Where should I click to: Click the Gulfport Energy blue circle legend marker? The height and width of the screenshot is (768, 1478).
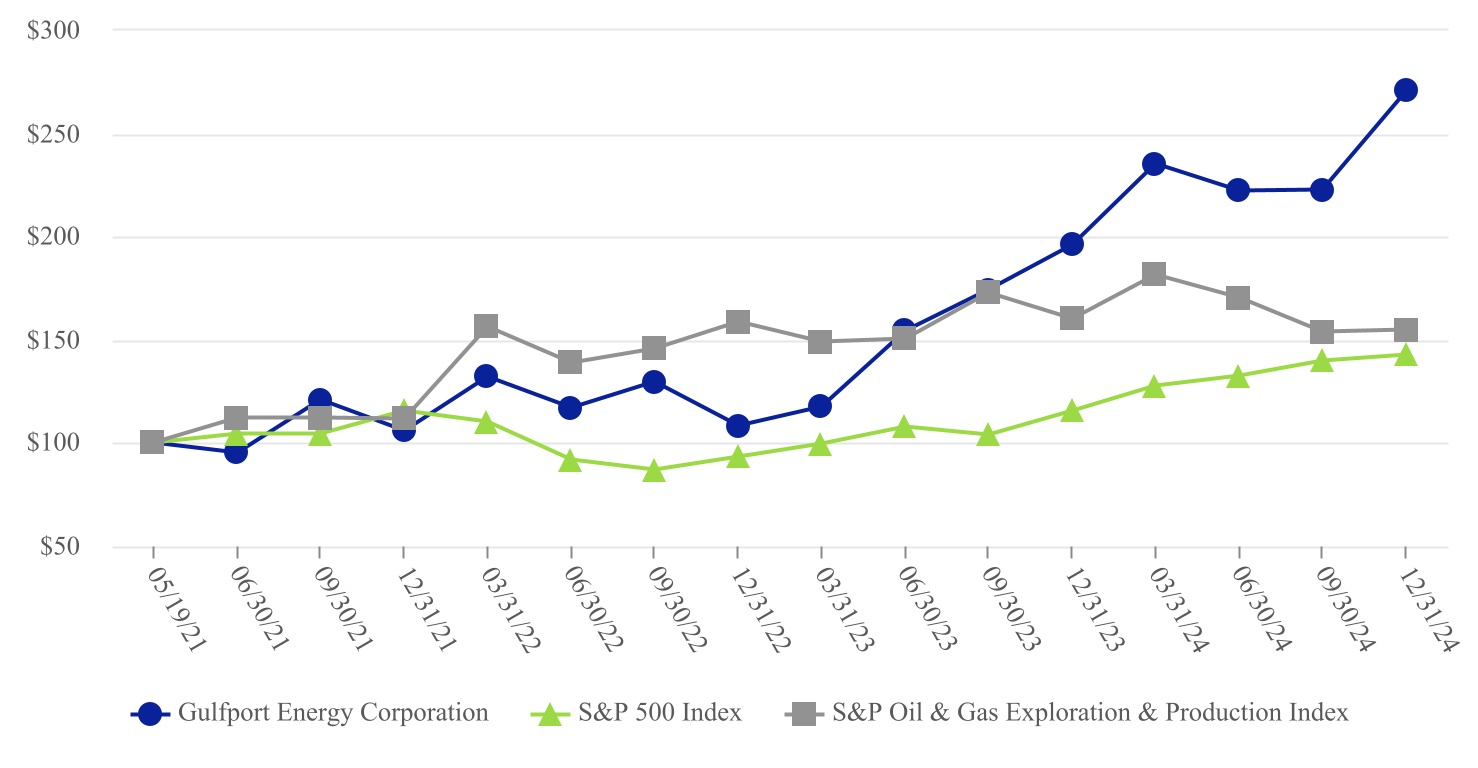coord(150,714)
